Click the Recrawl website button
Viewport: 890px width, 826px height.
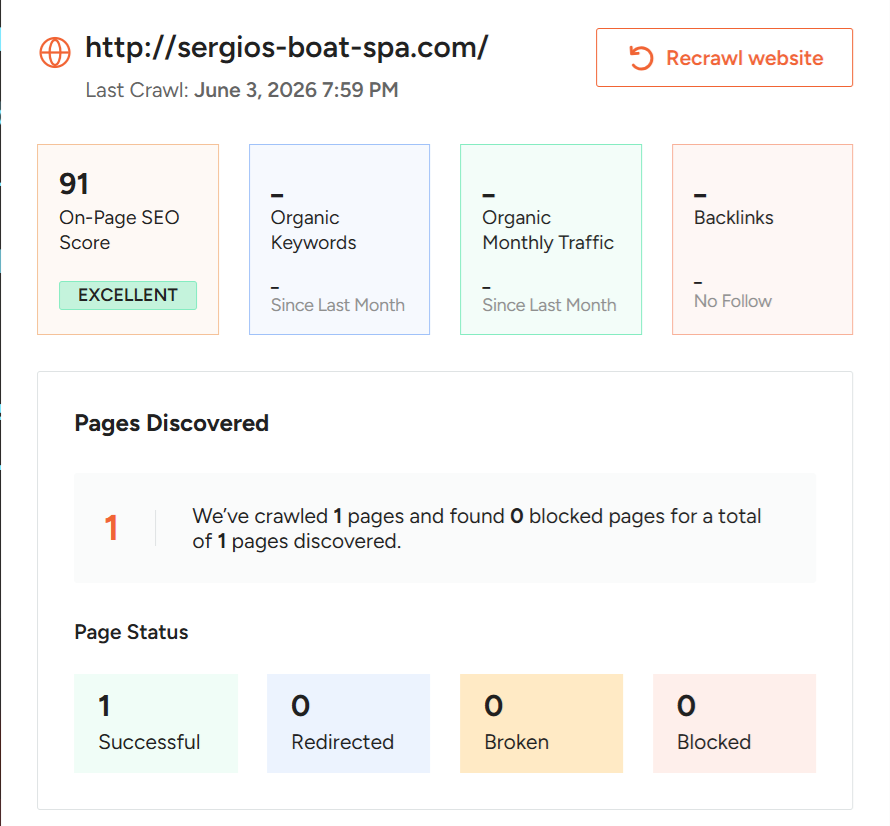724,57
